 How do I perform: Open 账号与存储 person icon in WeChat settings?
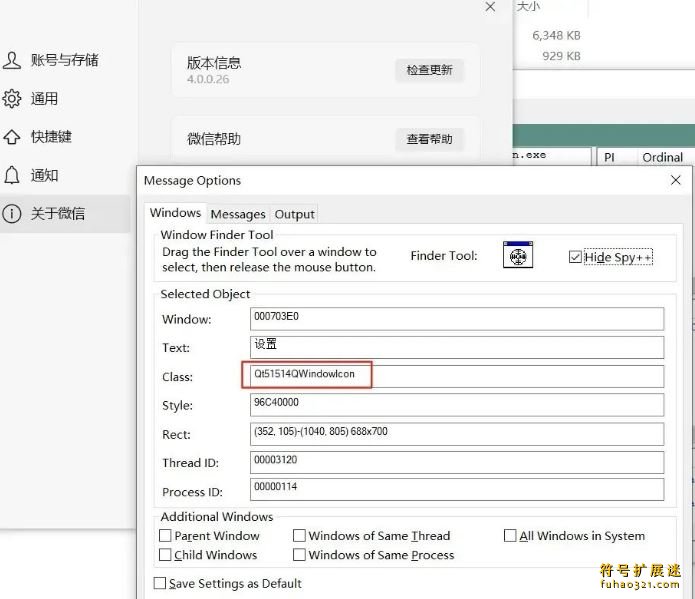12,60
